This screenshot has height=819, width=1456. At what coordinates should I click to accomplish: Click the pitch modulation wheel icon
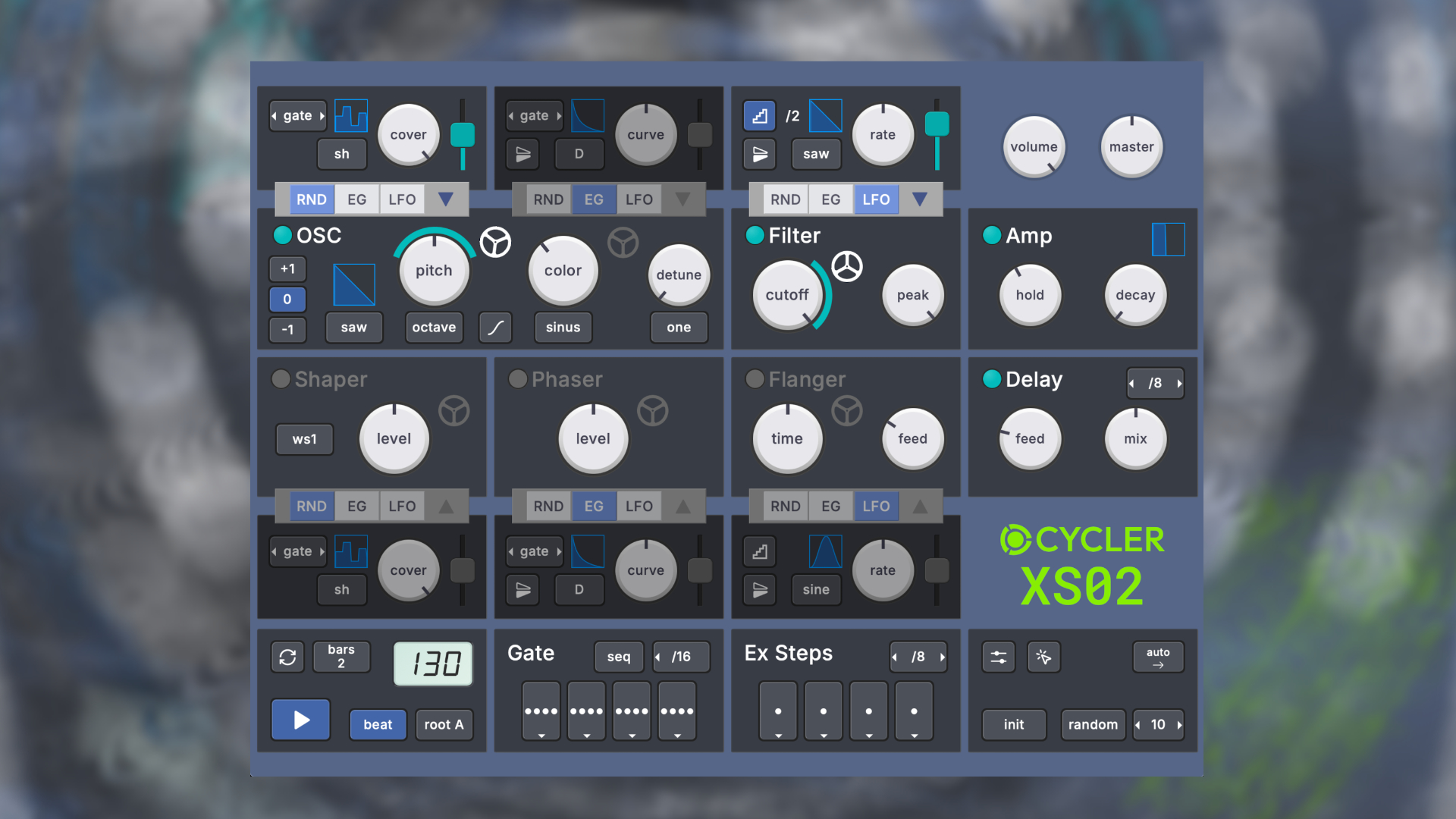(495, 243)
